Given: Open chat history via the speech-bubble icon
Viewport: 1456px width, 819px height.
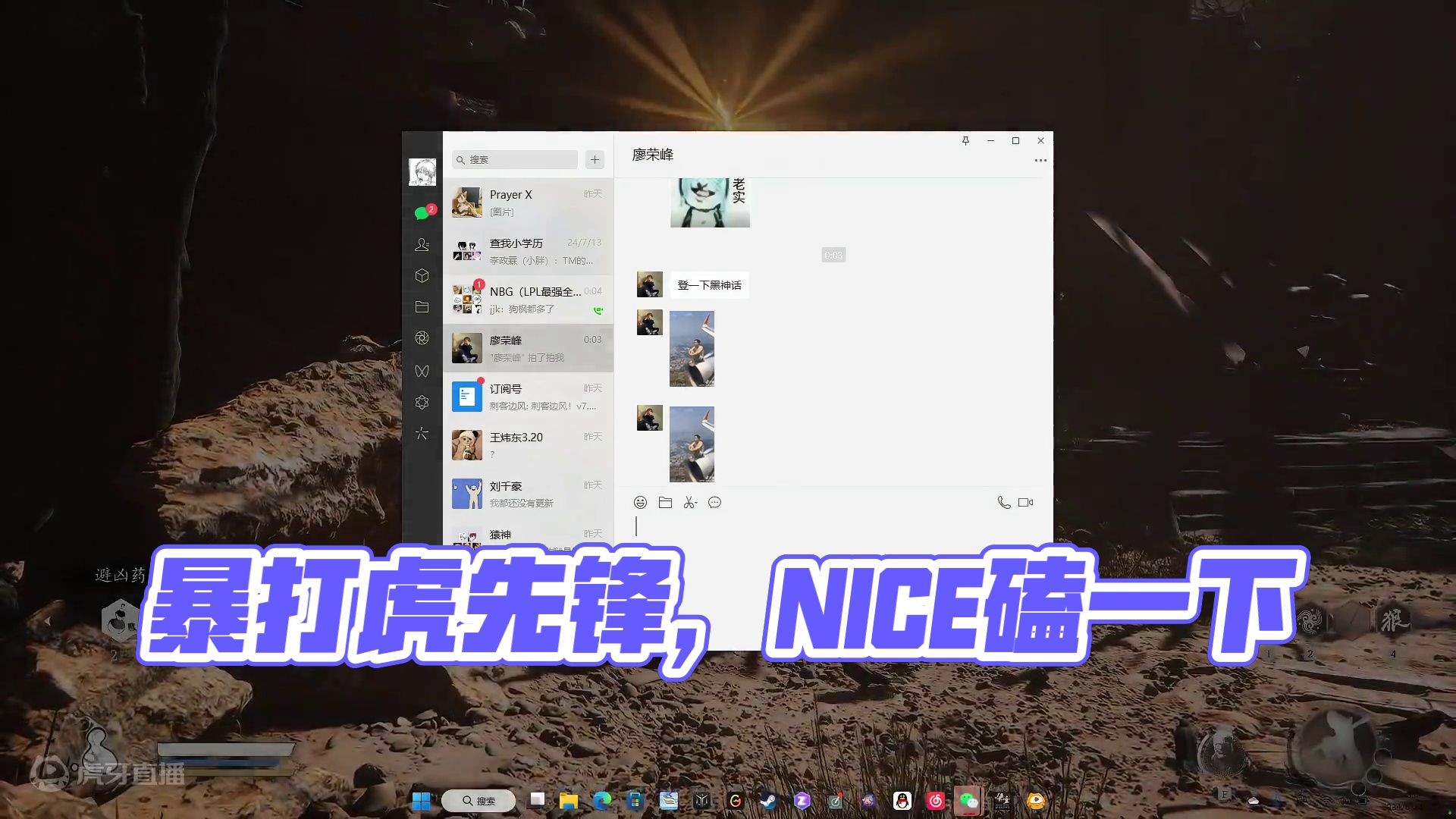Looking at the screenshot, I should click(715, 502).
